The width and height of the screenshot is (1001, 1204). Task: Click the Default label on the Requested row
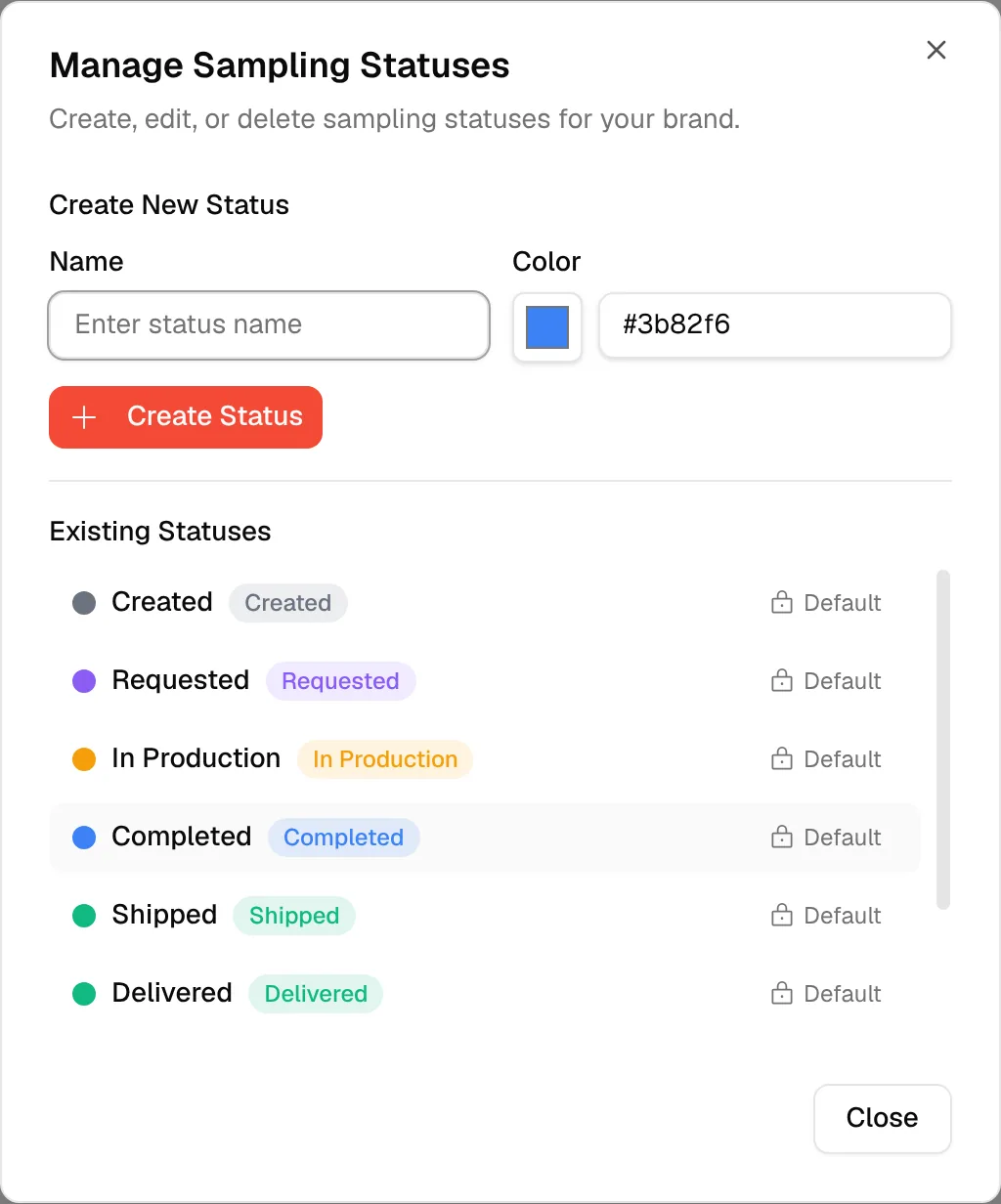(843, 681)
